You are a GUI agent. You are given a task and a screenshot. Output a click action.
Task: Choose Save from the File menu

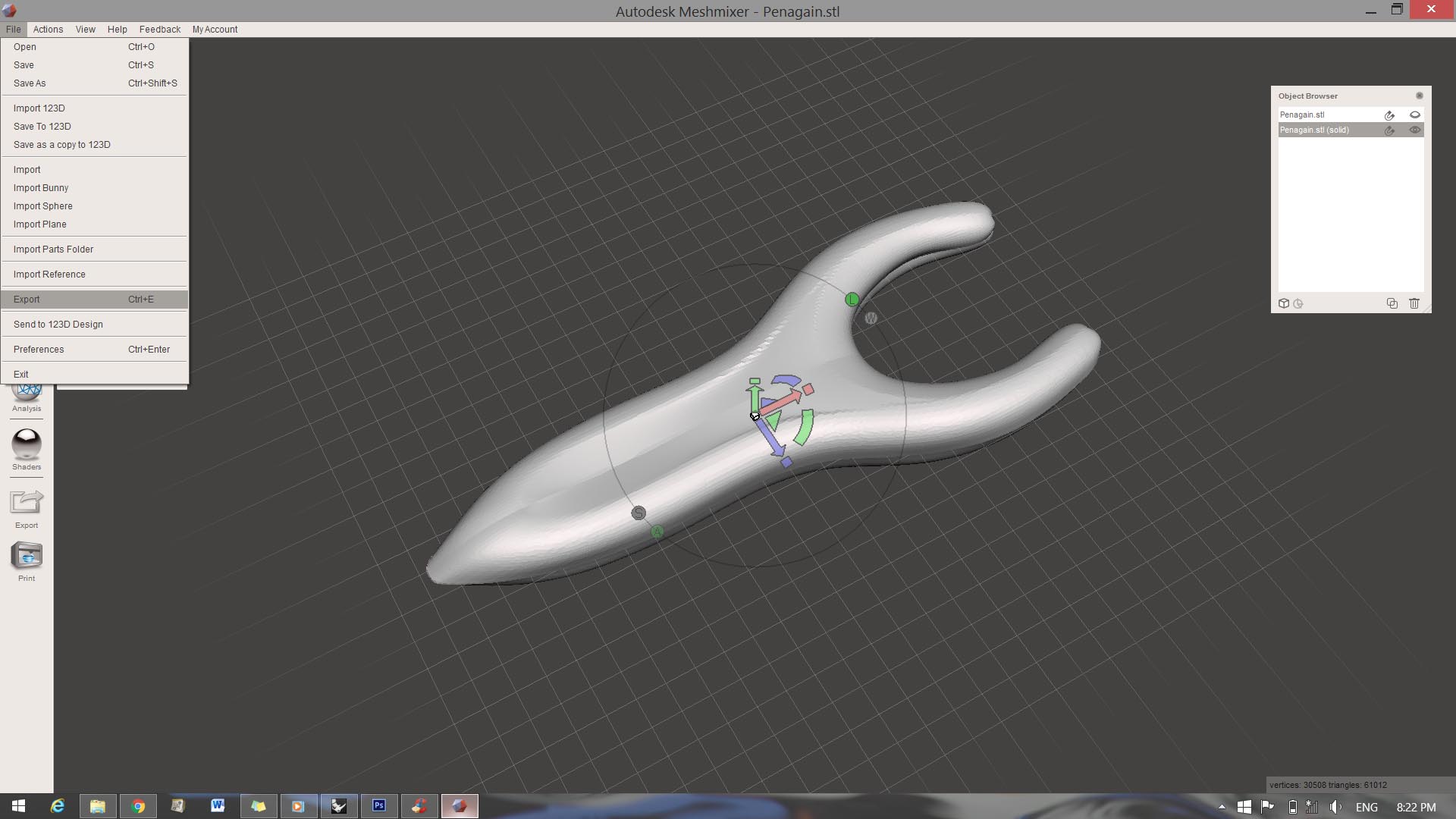point(94,65)
